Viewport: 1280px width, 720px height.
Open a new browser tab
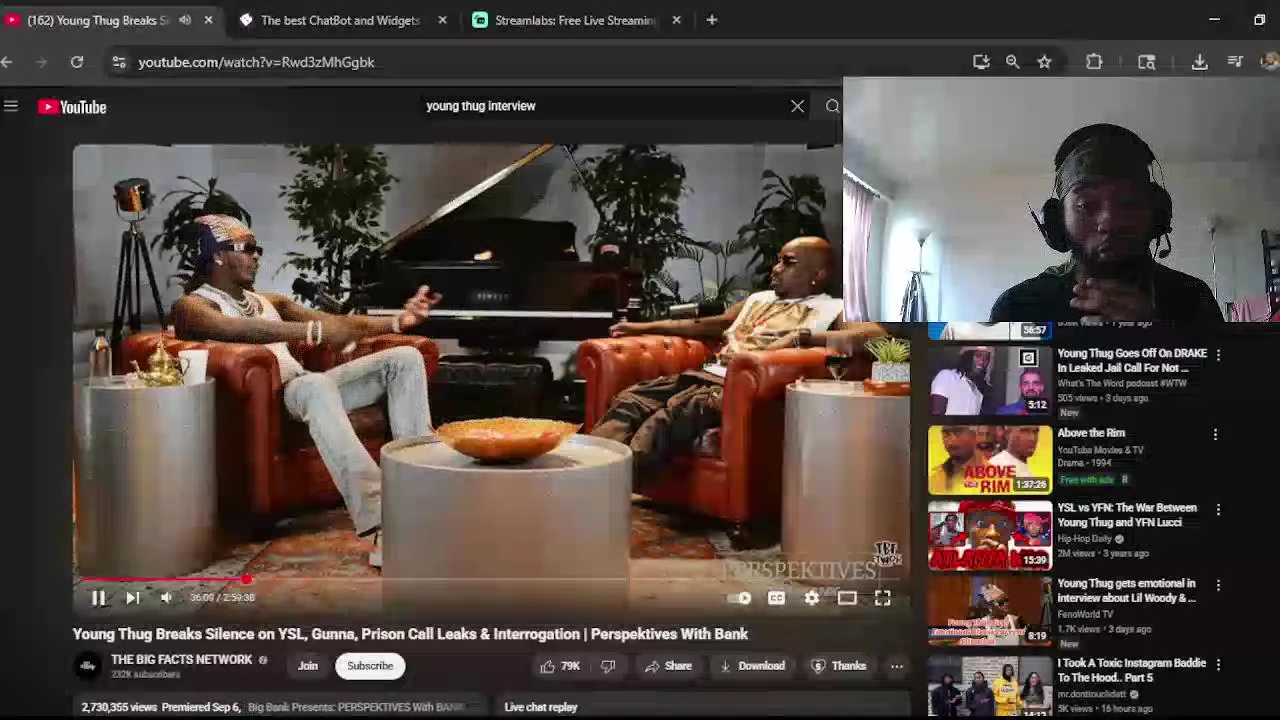coord(711,20)
